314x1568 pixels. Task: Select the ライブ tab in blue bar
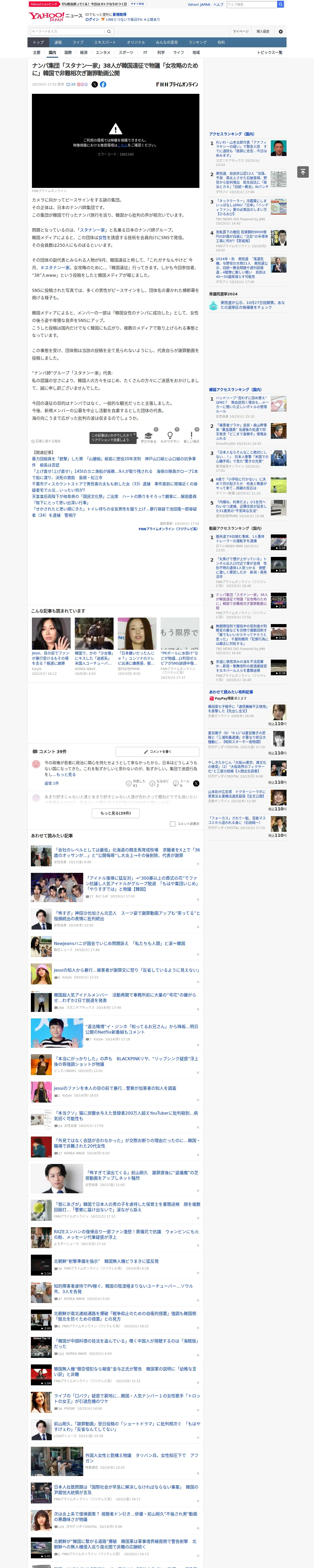78,43
